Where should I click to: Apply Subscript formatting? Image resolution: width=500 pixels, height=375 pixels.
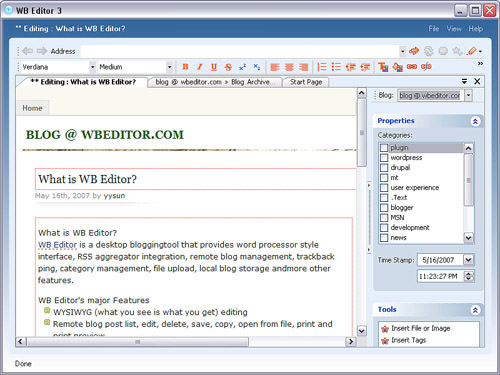point(257,67)
